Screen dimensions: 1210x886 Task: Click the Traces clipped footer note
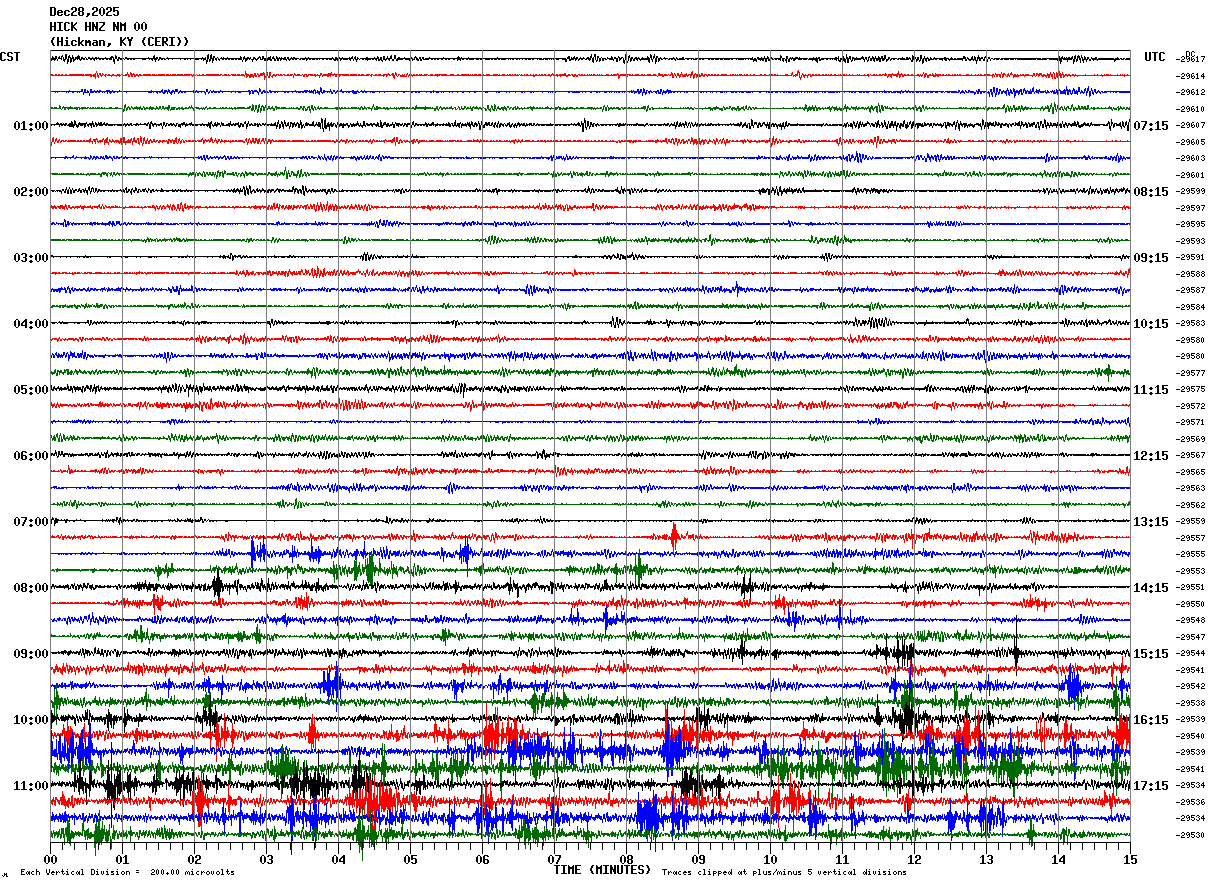tap(784, 872)
